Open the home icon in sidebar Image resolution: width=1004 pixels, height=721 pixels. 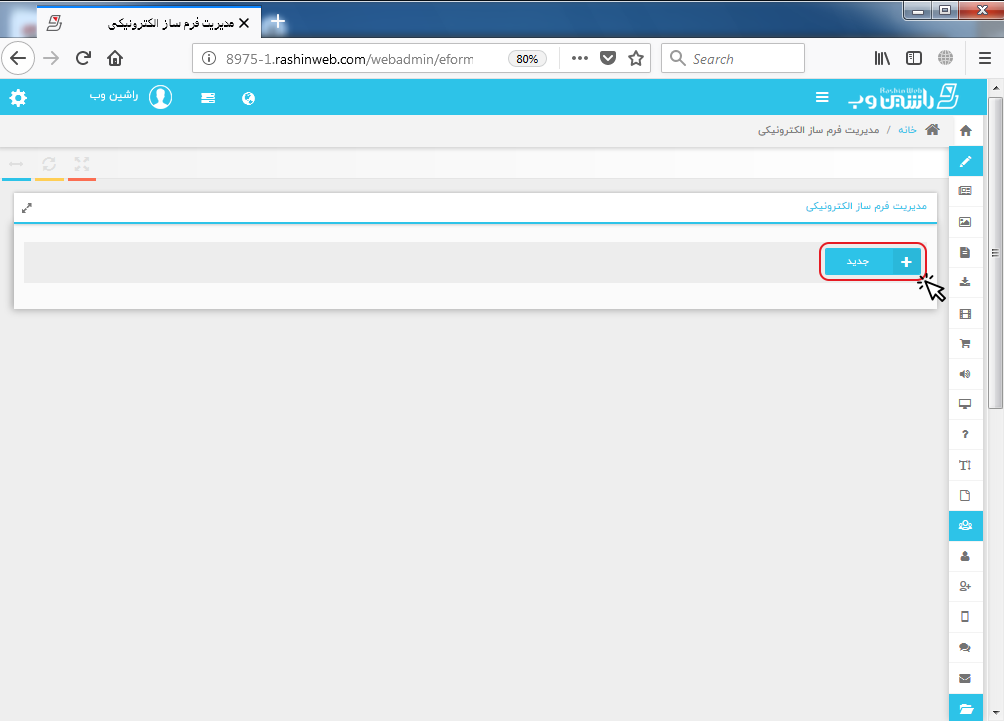tap(966, 131)
